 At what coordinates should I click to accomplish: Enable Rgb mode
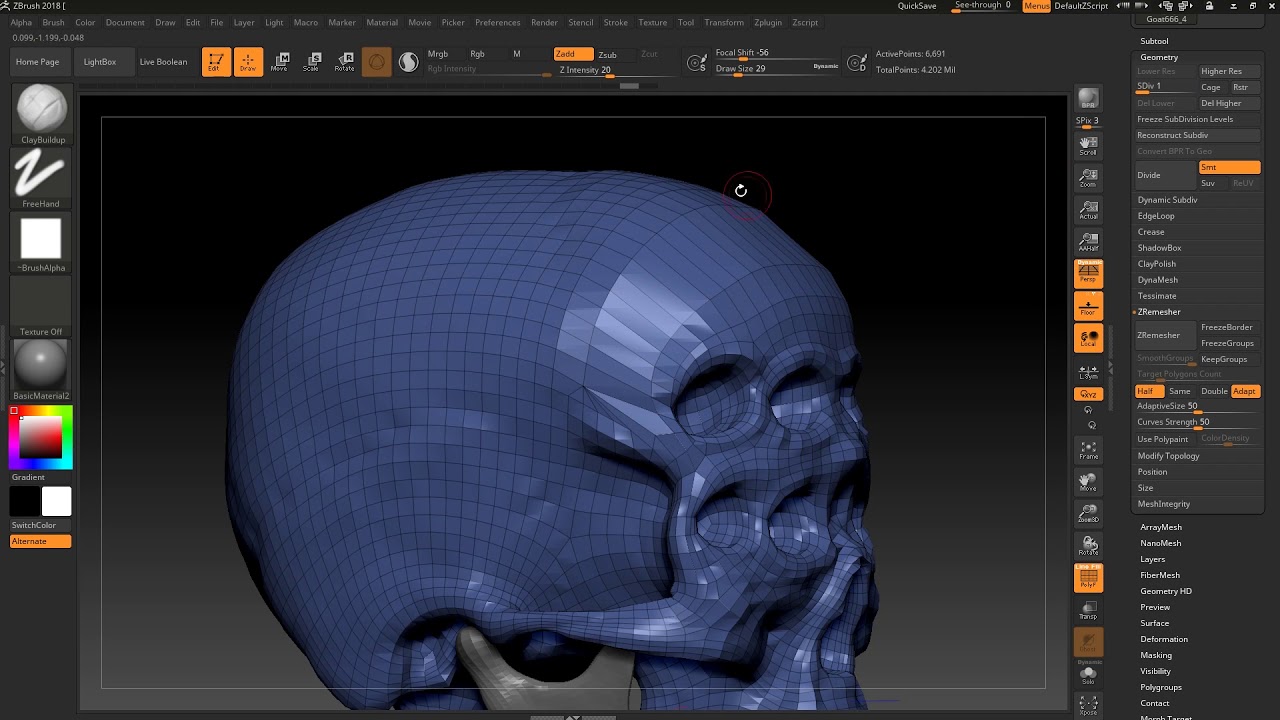point(478,54)
